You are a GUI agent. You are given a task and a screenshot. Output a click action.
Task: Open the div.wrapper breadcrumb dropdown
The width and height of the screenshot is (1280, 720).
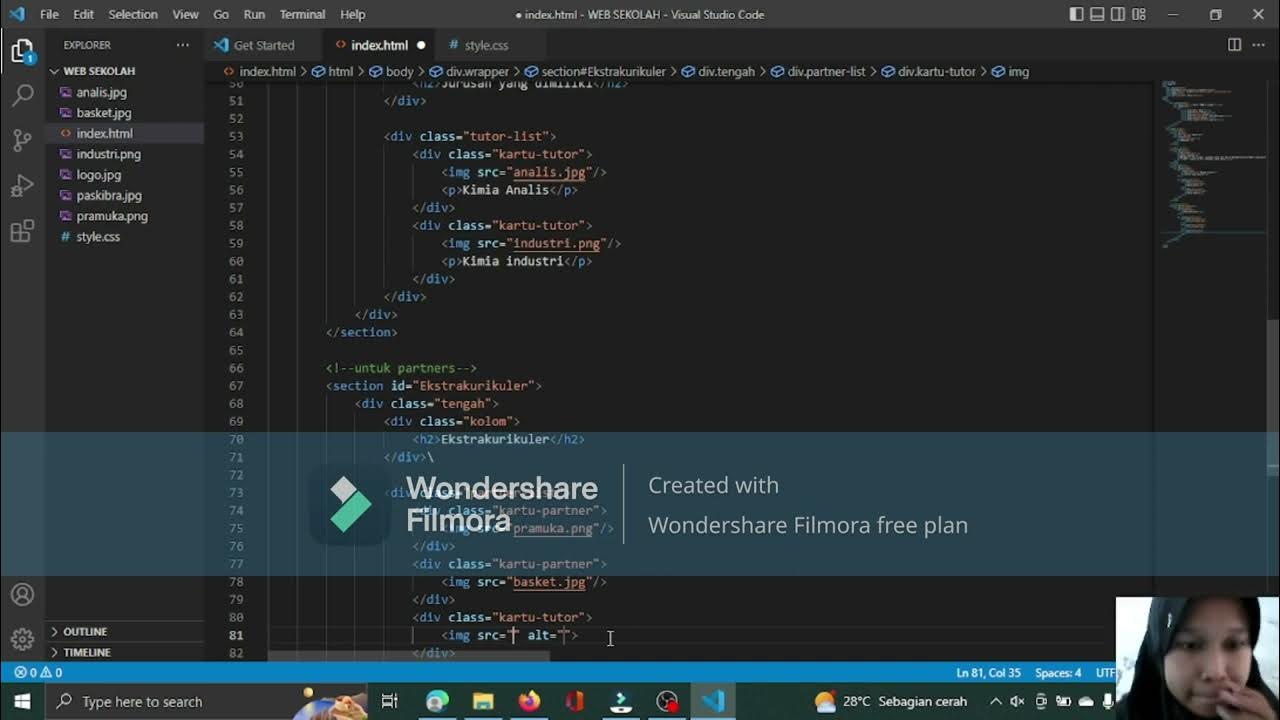469,72
